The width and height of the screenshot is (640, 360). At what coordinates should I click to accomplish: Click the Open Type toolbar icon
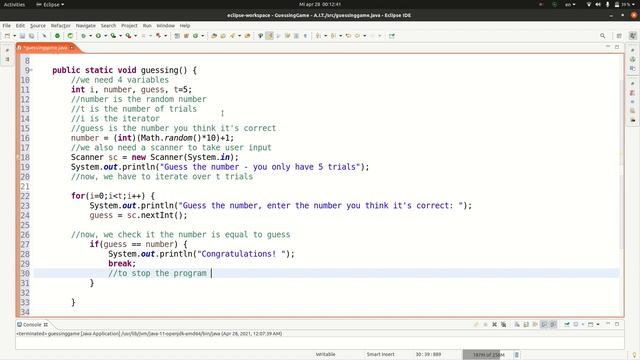coord(214,36)
